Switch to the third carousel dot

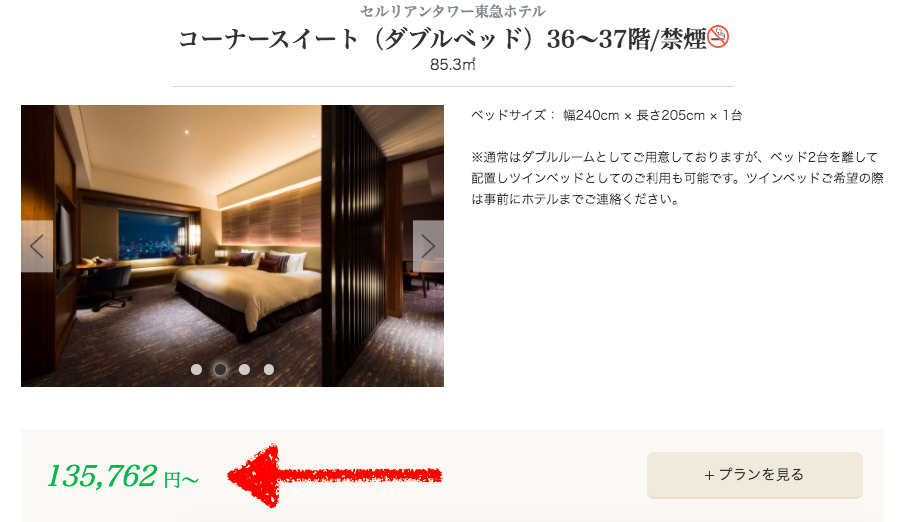click(x=245, y=370)
